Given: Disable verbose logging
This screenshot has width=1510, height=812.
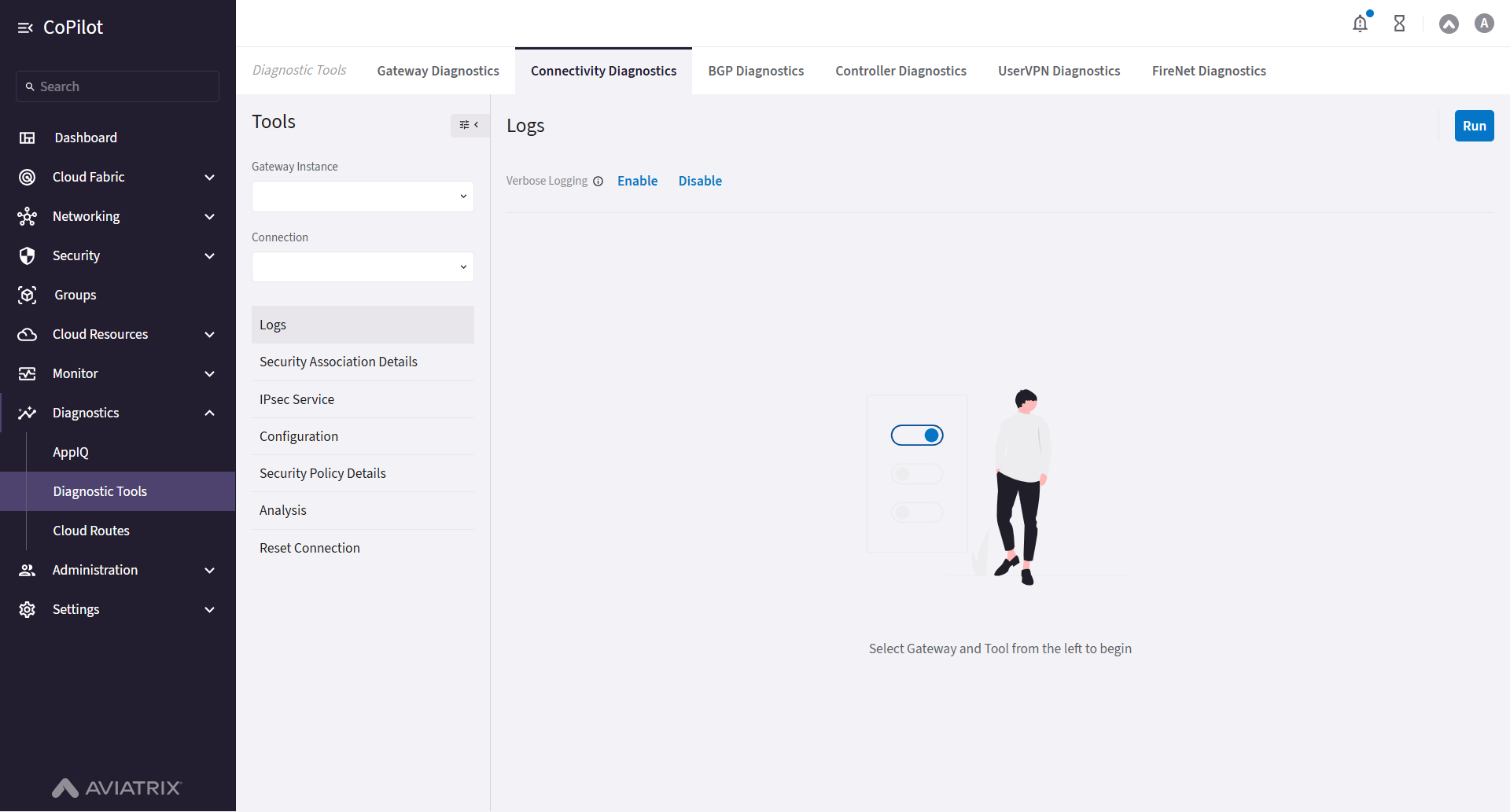Looking at the screenshot, I should pyautogui.click(x=700, y=181).
